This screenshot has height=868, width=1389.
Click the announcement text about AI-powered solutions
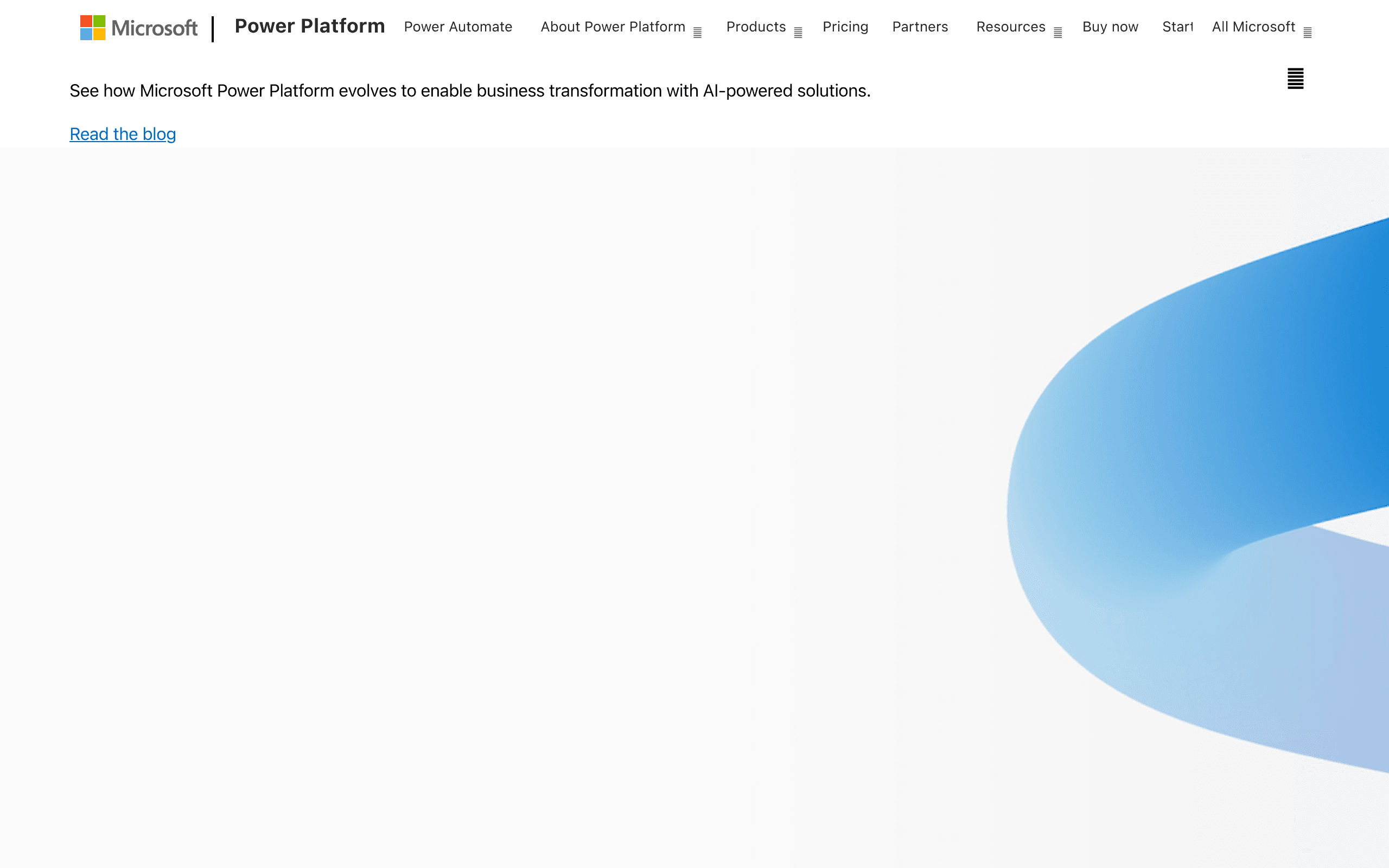point(470,91)
